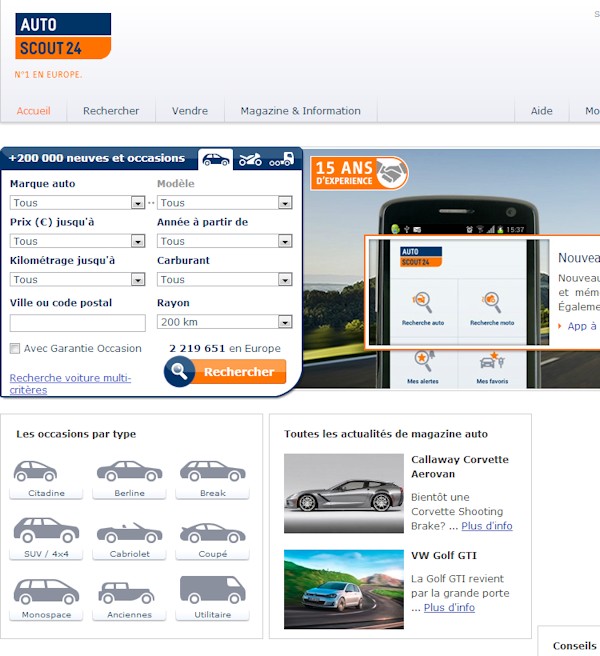Go to Magazine & Information tab
600x656 pixels.
[300, 111]
